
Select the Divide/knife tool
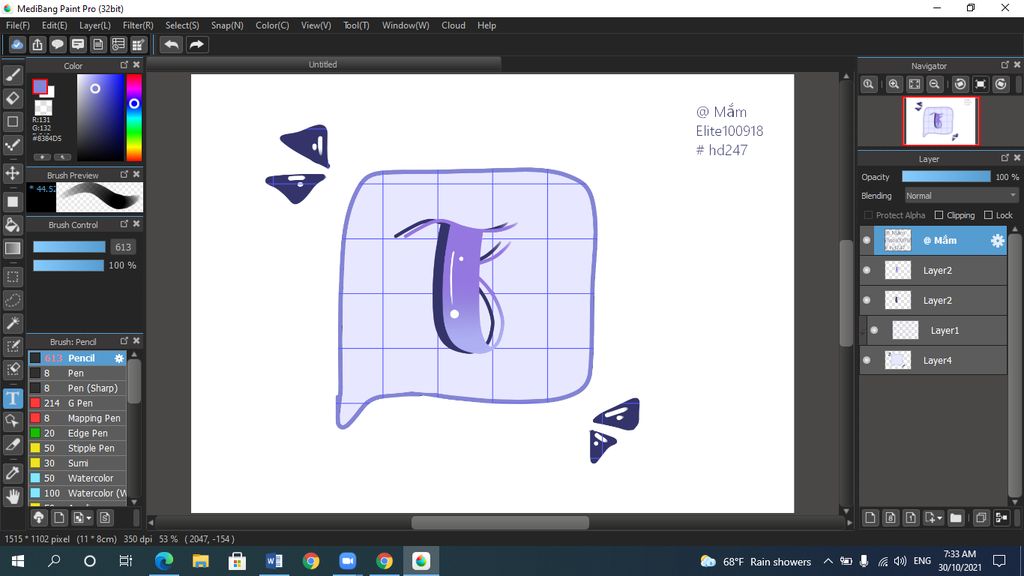[x=12, y=444]
